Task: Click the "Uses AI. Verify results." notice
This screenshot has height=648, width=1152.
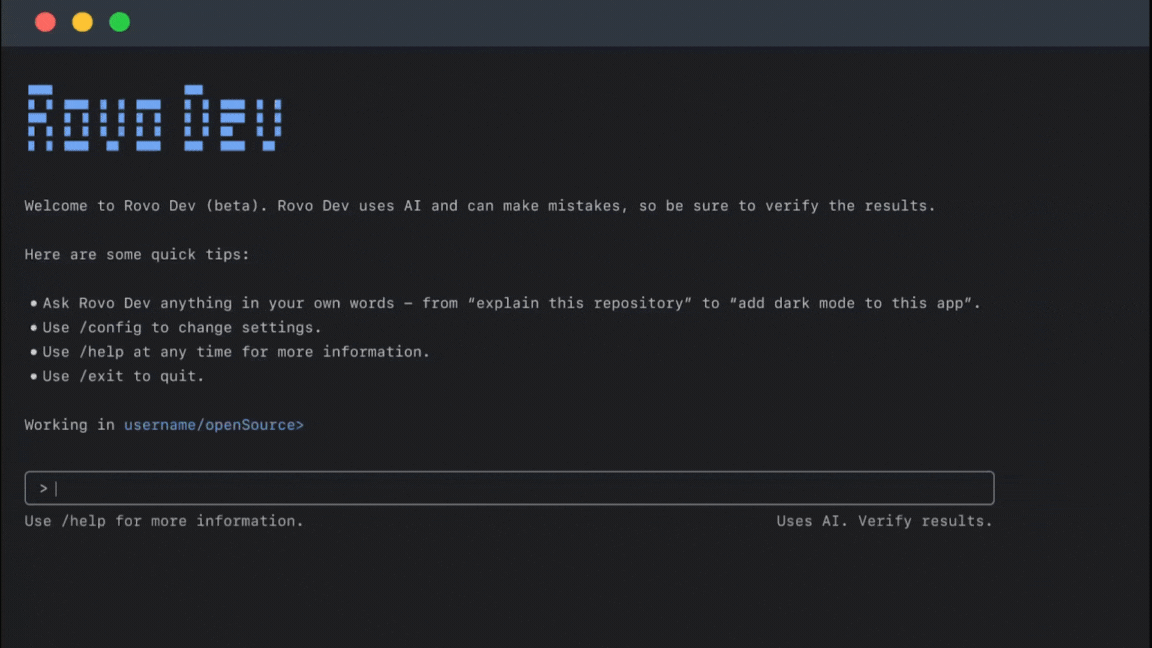Action: [884, 521]
